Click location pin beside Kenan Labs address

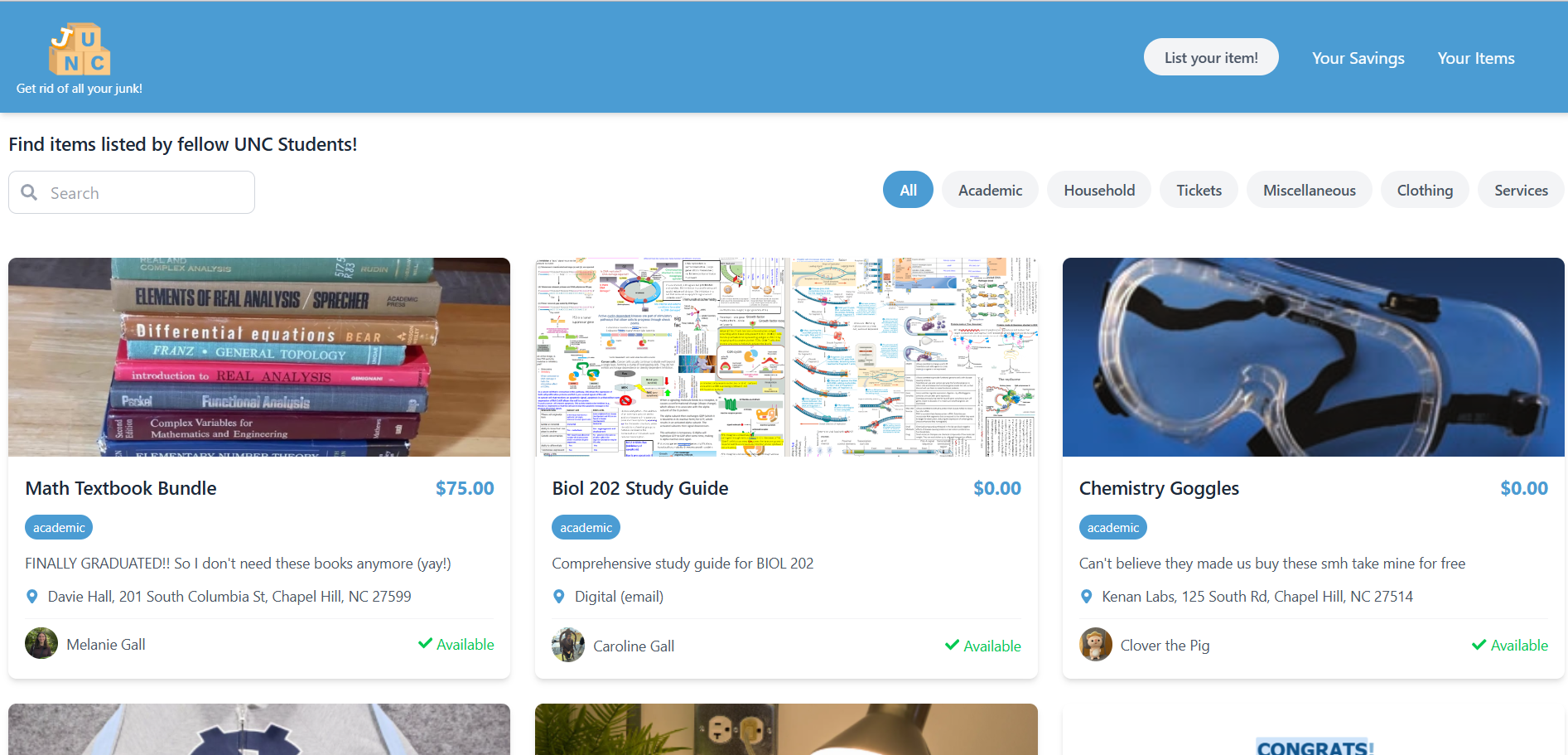click(x=1087, y=597)
